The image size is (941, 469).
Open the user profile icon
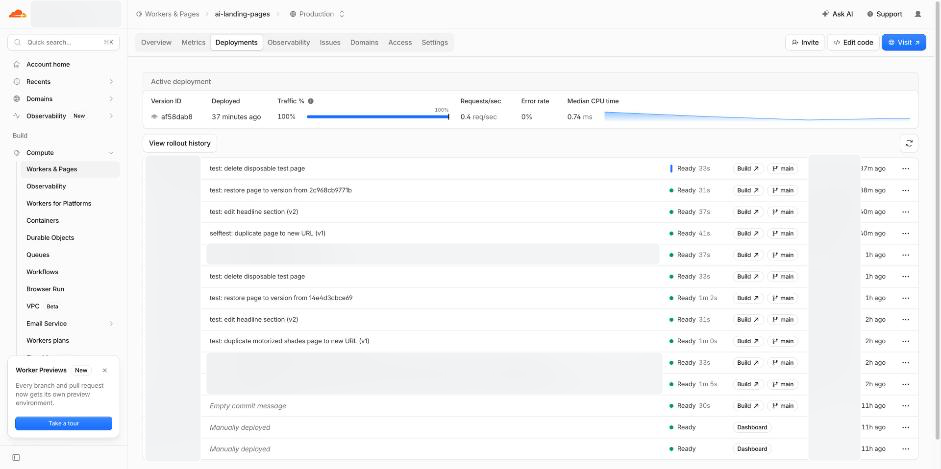[x=918, y=14]
